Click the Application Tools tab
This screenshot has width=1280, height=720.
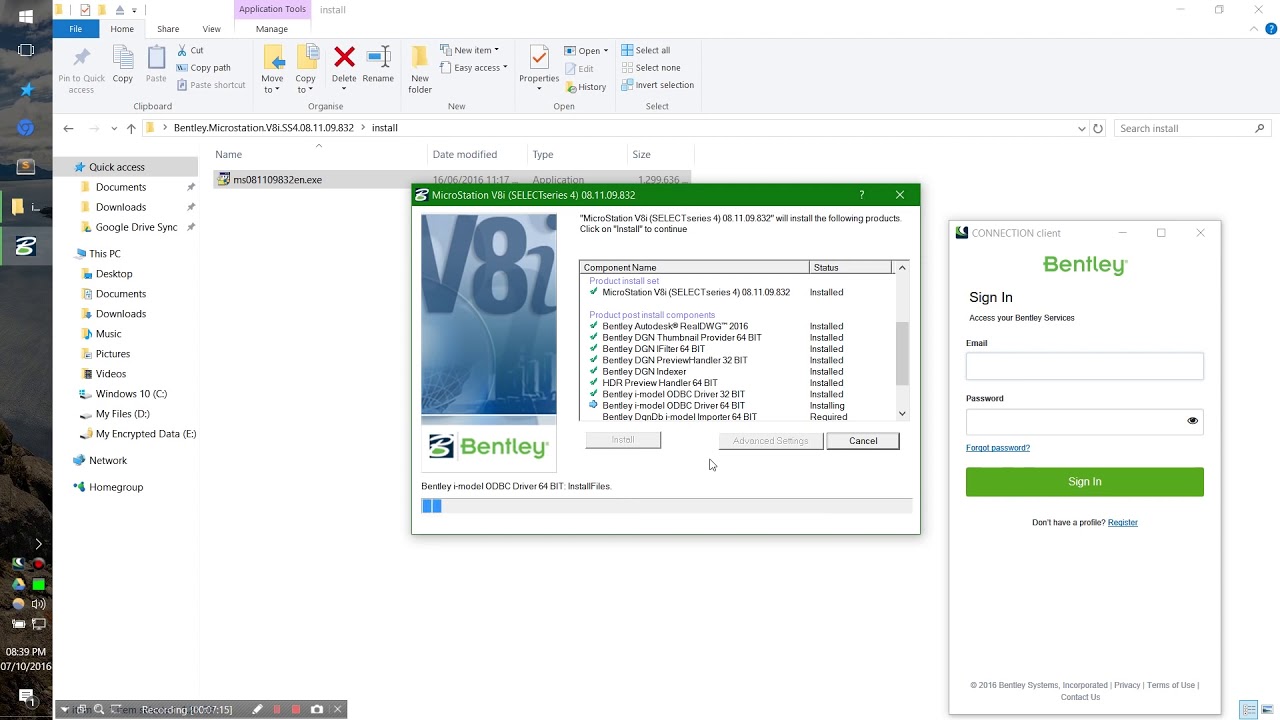click(272, 9)
